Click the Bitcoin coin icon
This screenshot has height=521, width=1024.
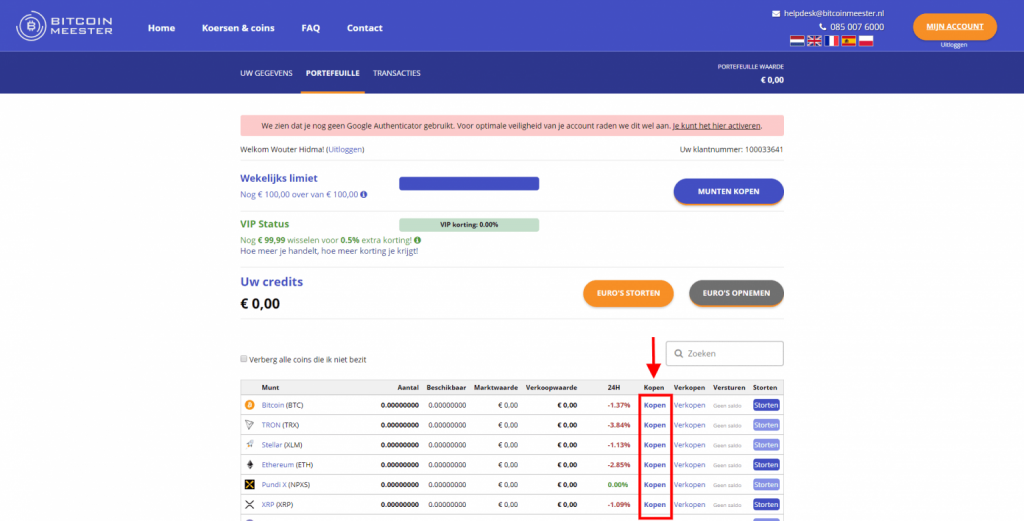(x=249, y=405)
